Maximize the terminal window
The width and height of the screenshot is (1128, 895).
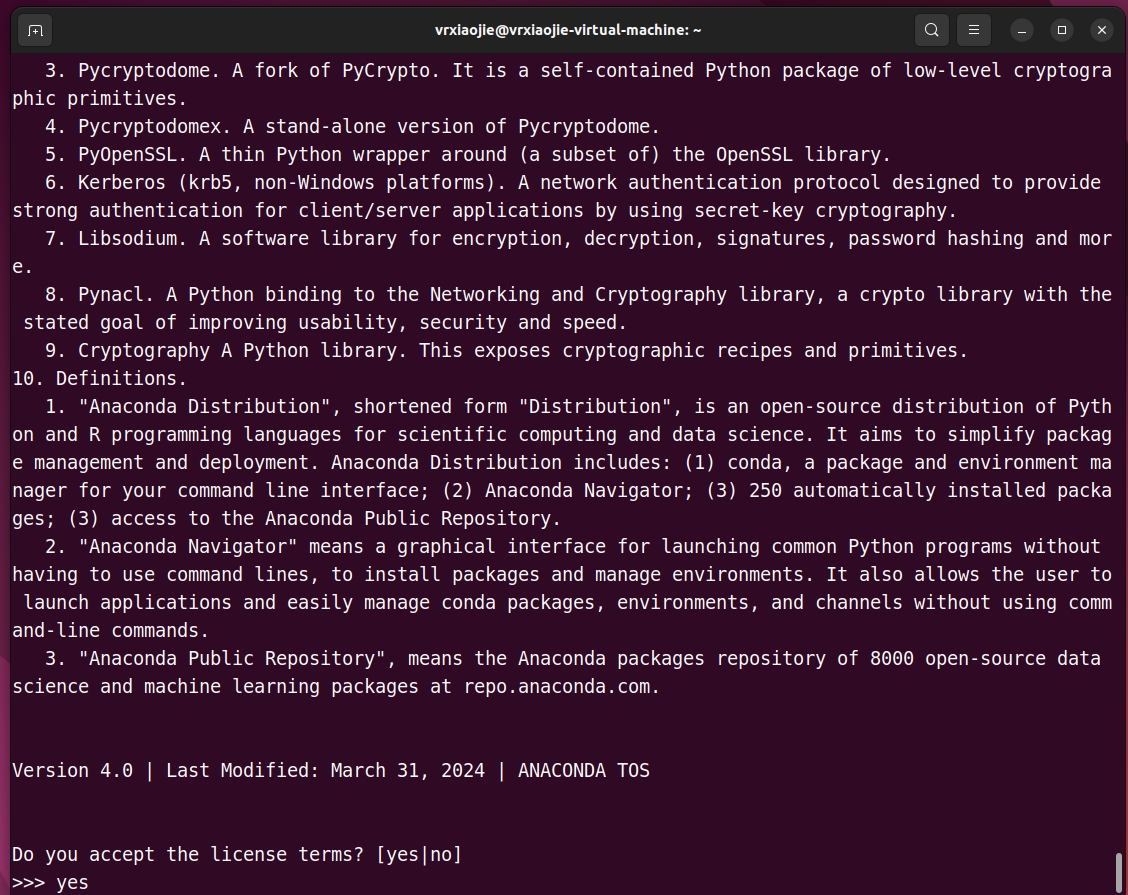pyautogui.click(x=1062, y=30)
